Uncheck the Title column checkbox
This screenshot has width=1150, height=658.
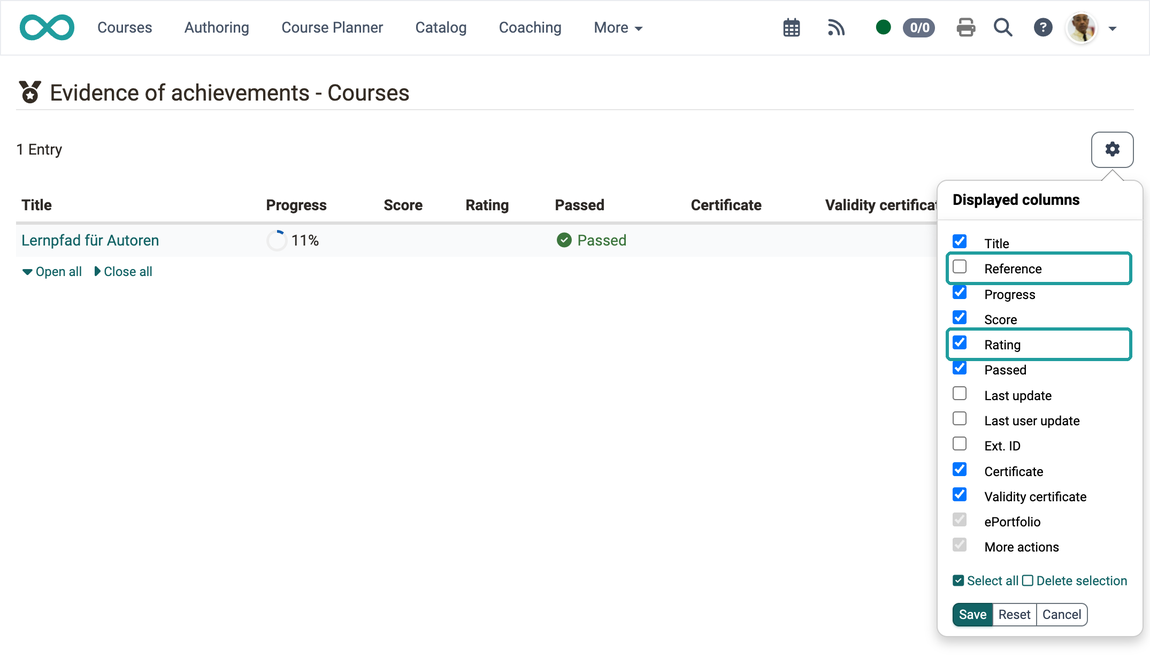(959, 241)
